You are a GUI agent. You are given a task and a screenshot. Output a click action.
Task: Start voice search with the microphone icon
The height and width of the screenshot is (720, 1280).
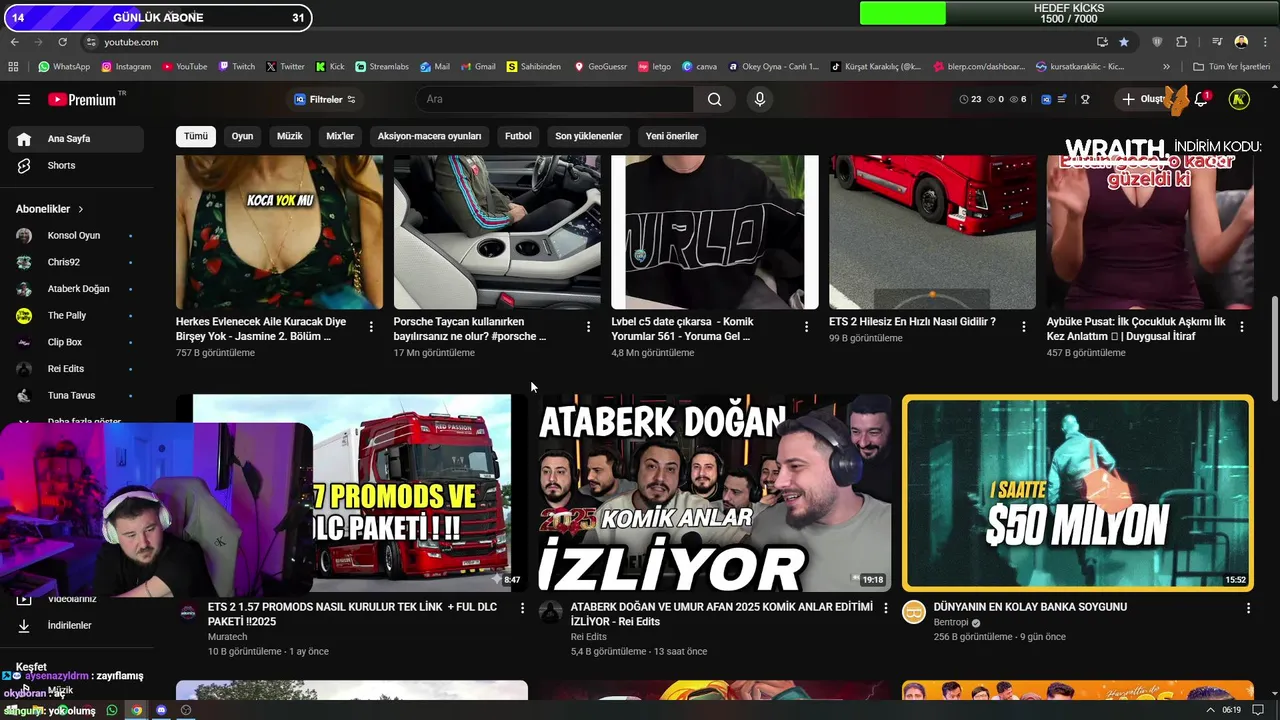tap(760, 99)
